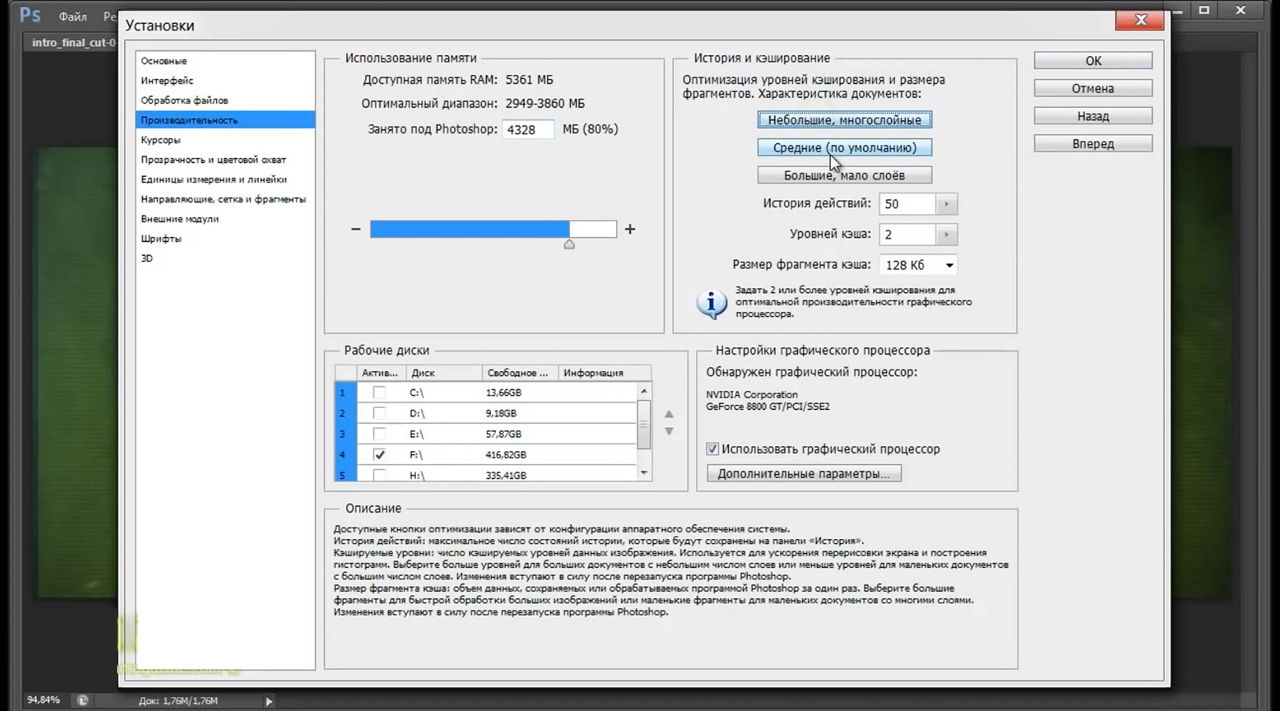Move selected scratch disk up with arrow
Viewport: 1280px width, 711px height.
click(x=669, y=415)
